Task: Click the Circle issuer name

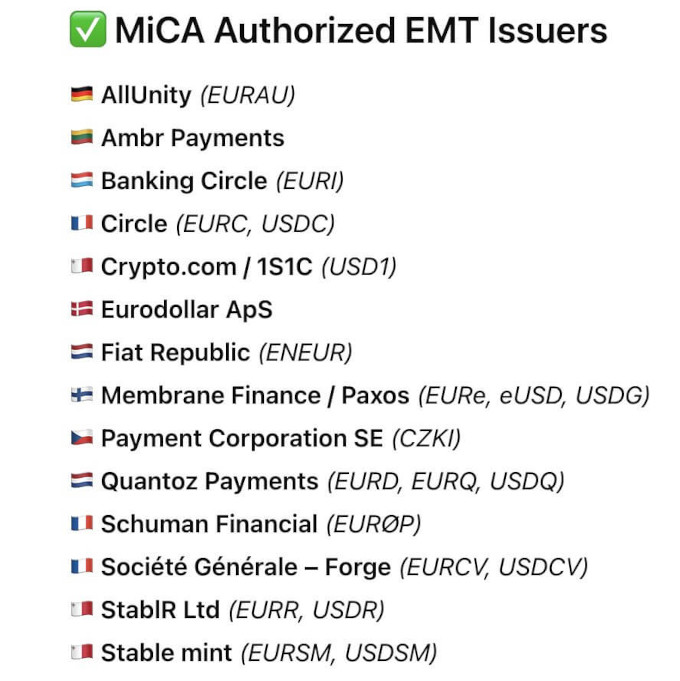Action: 134,224
